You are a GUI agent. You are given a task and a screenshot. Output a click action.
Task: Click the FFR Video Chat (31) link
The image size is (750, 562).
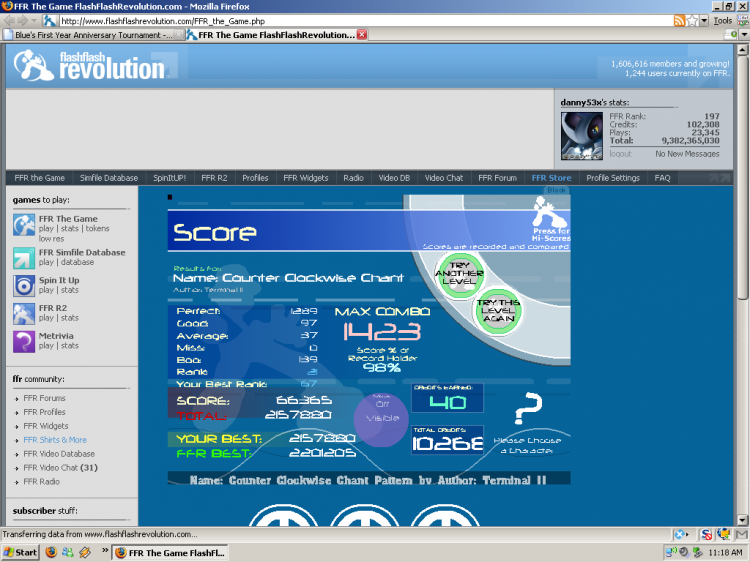(x=60, y=467)
